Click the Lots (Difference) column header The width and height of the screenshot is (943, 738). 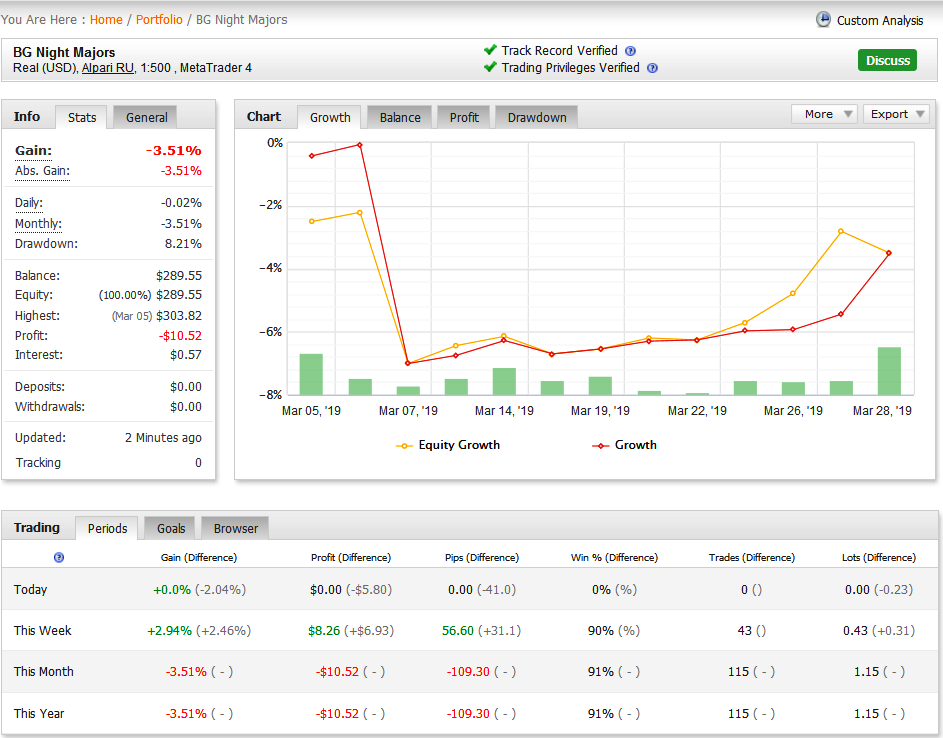[879, 558]
